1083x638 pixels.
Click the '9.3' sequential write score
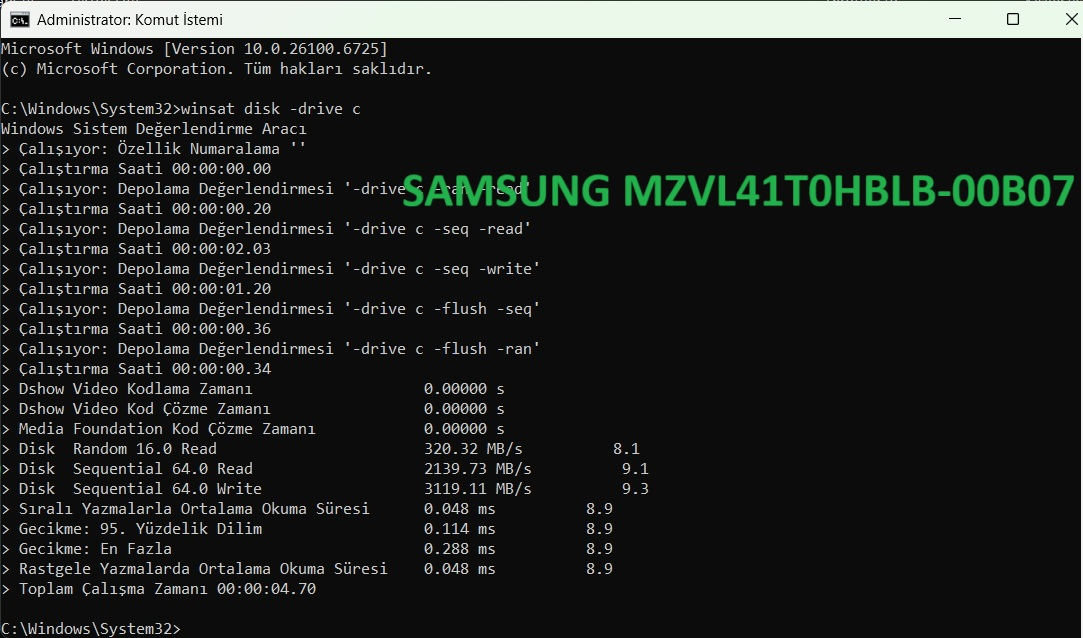(x=635, y=489)
